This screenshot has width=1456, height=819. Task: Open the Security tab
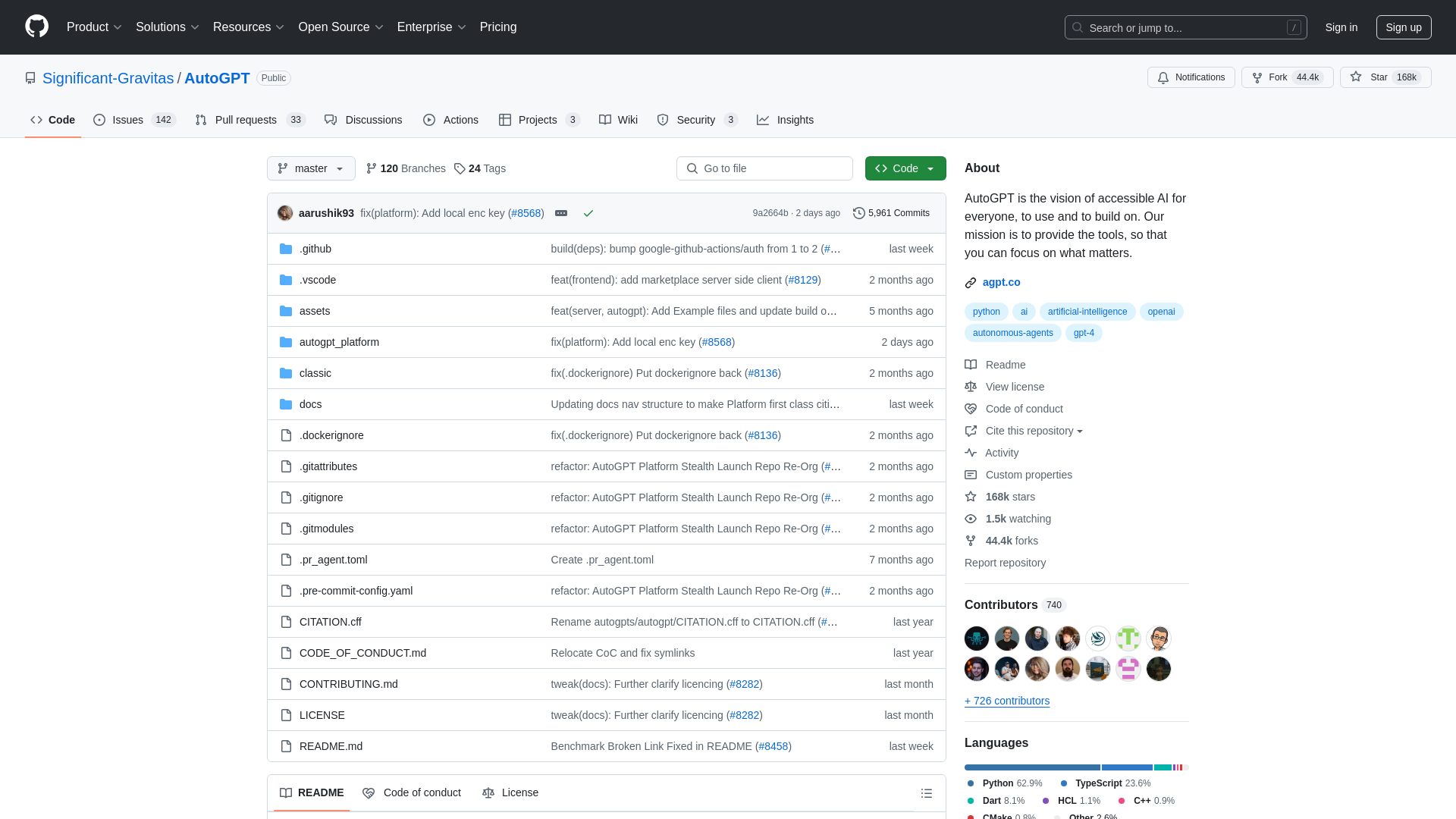click(x=697, y=120)
